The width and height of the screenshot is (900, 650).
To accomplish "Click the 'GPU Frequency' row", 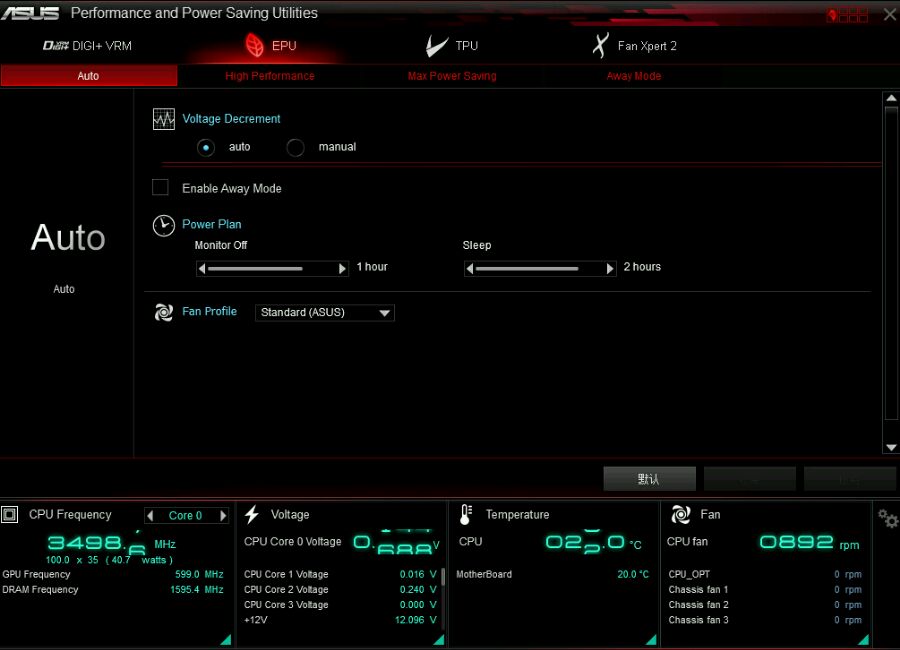I will point(113,574).
